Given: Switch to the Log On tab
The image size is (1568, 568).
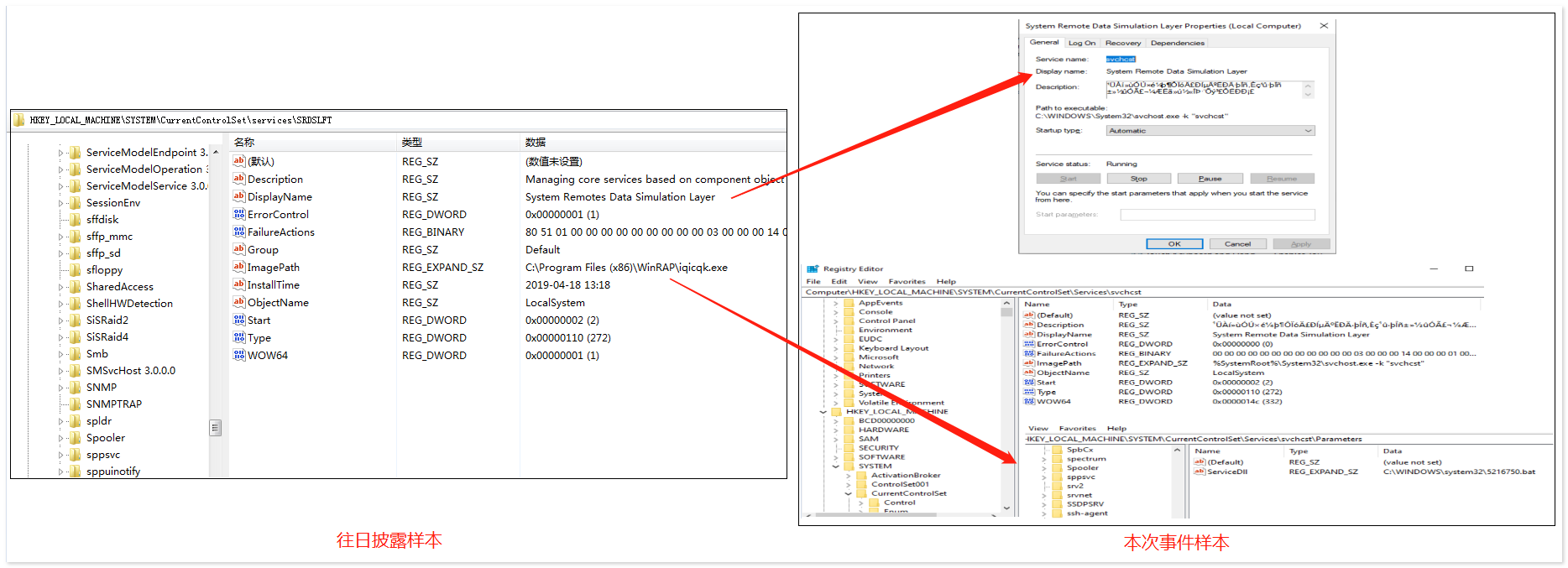Looking at the screenshot, I should click(1081, 43).
